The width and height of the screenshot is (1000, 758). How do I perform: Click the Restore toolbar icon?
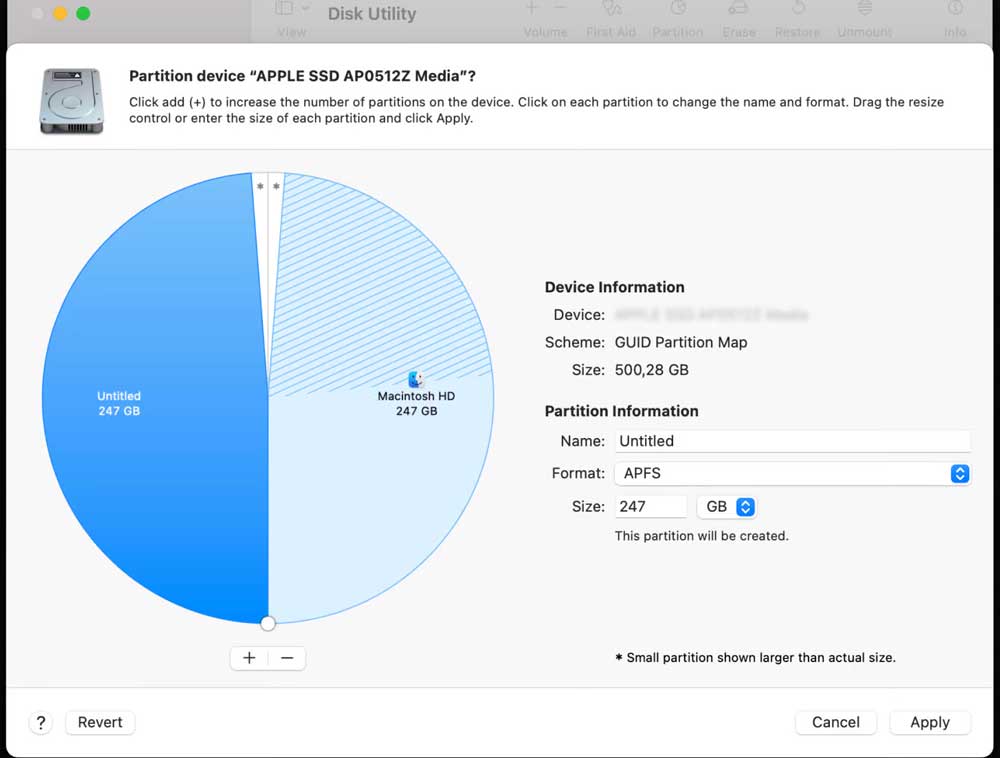click(x=798, y=8)
